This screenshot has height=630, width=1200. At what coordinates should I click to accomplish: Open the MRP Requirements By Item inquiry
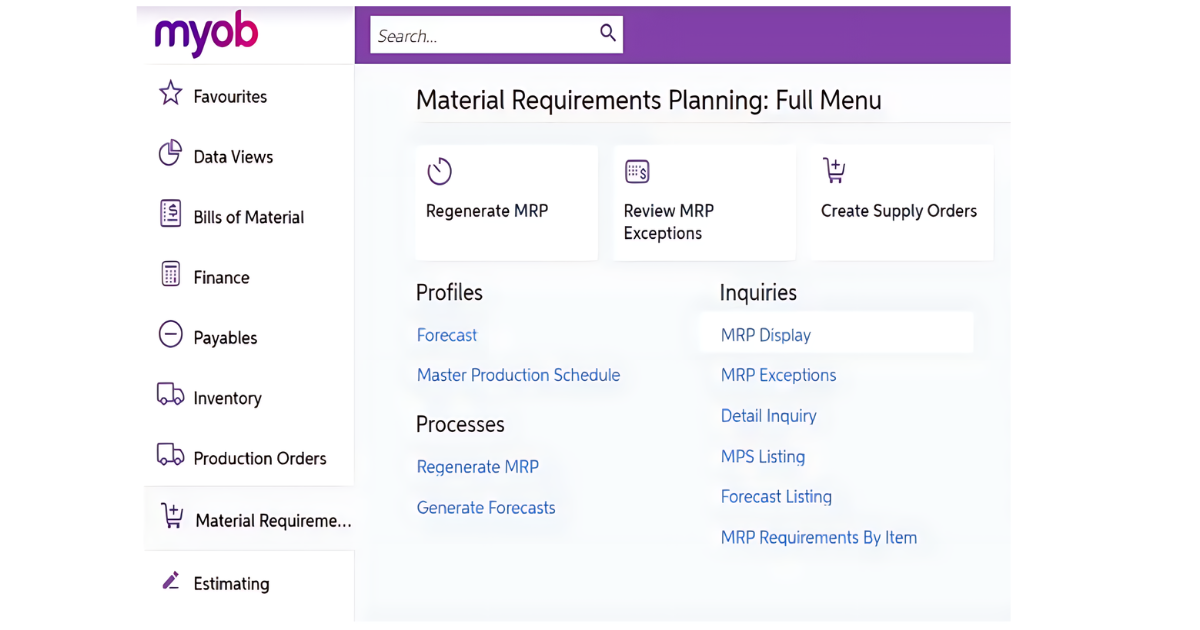(819, 537)
